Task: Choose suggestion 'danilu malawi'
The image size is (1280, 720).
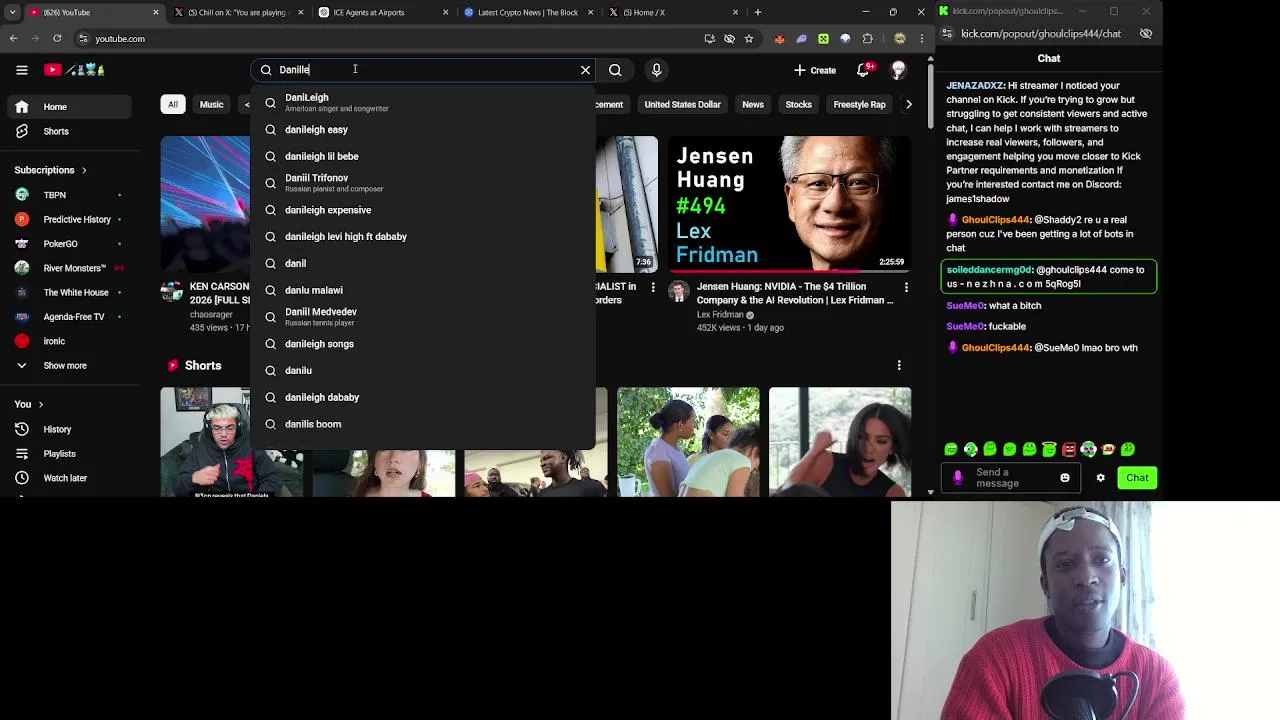Action: (x=423, y=290)
